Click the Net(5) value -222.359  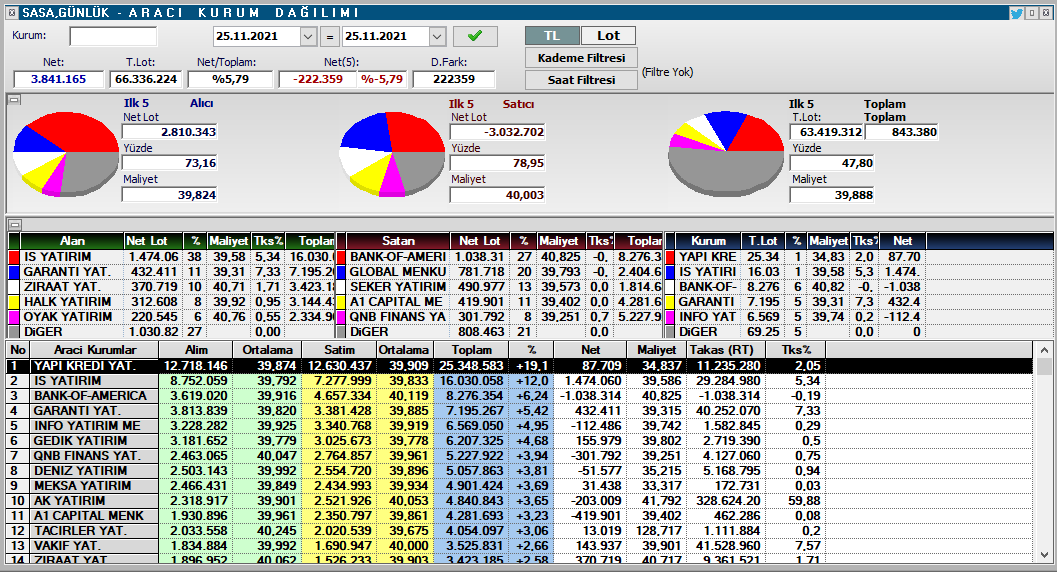coord(318,79)
